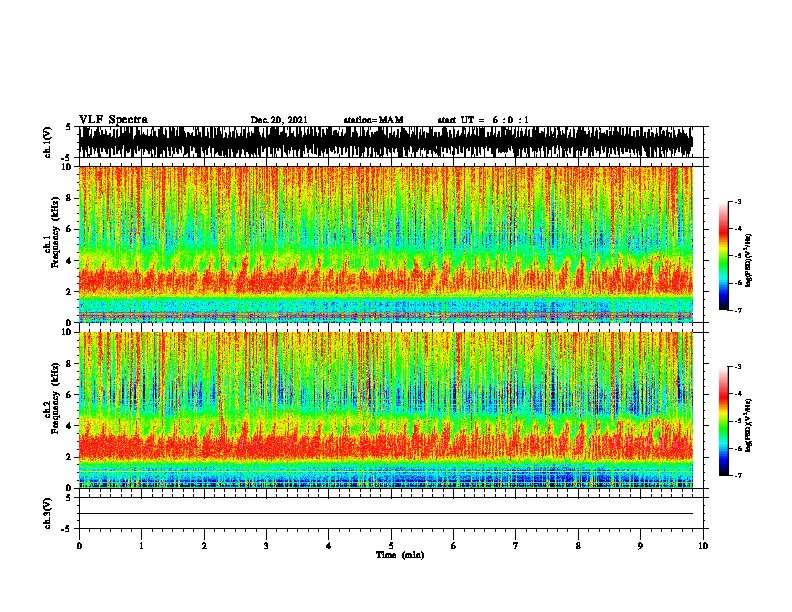Click the ch.2 frequency tick label '4'
This screenshot has width=792, height=612.
tap(69, 426)
